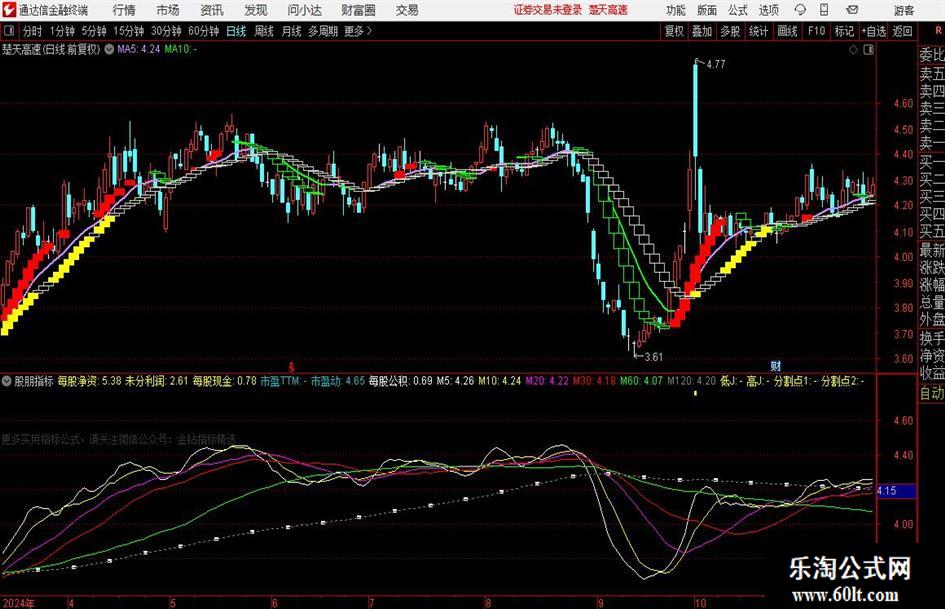Open the 选项 menu
945x609 pixels.
pos(768,10)
